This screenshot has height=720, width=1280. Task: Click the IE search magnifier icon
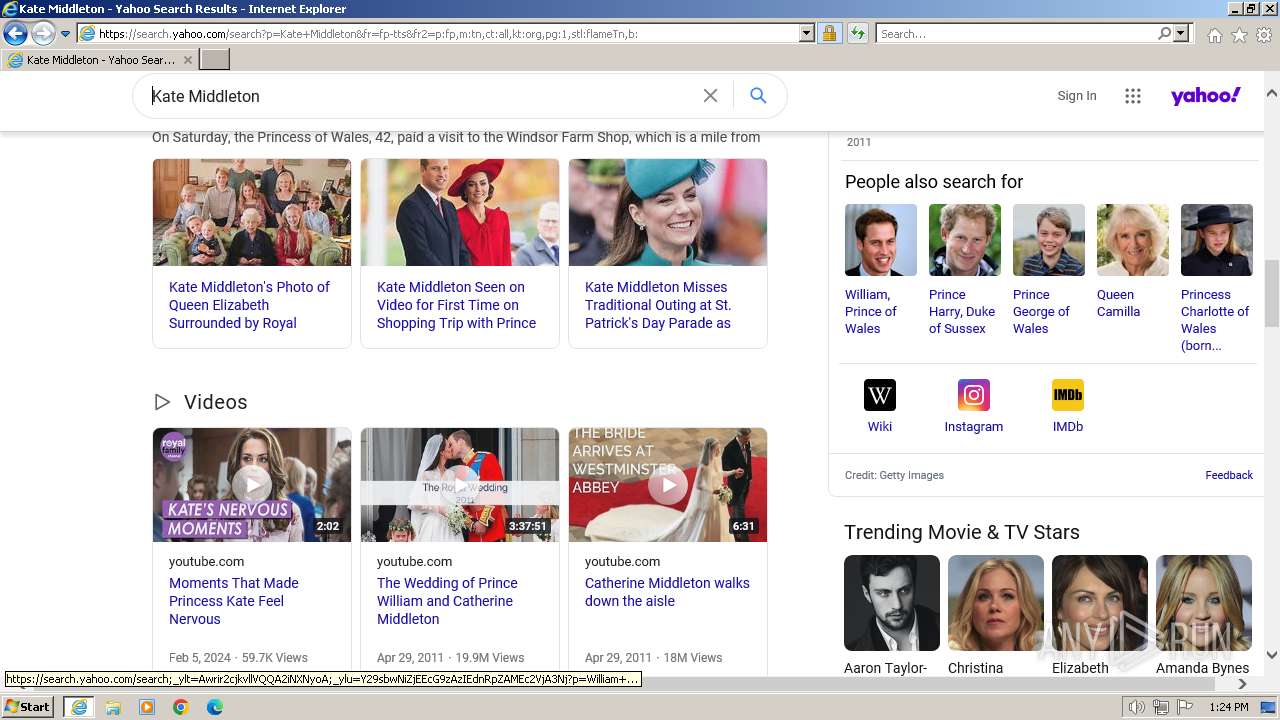click(1164, 34)
